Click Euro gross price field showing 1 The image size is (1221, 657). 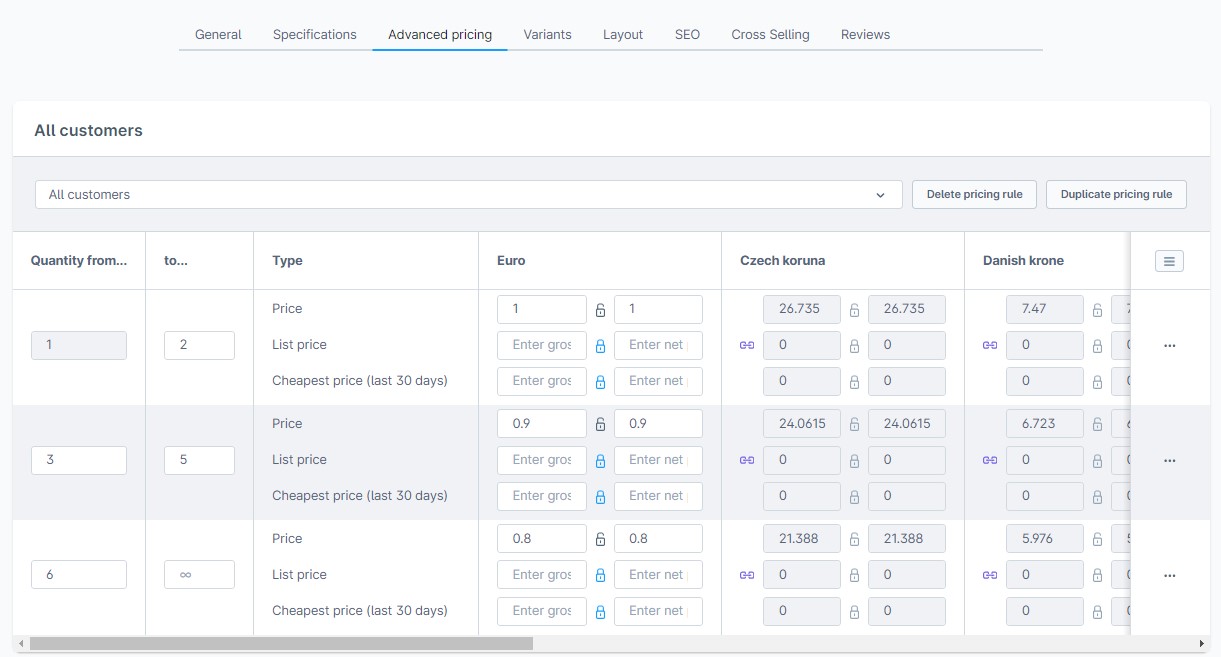(x=542, y=309)
